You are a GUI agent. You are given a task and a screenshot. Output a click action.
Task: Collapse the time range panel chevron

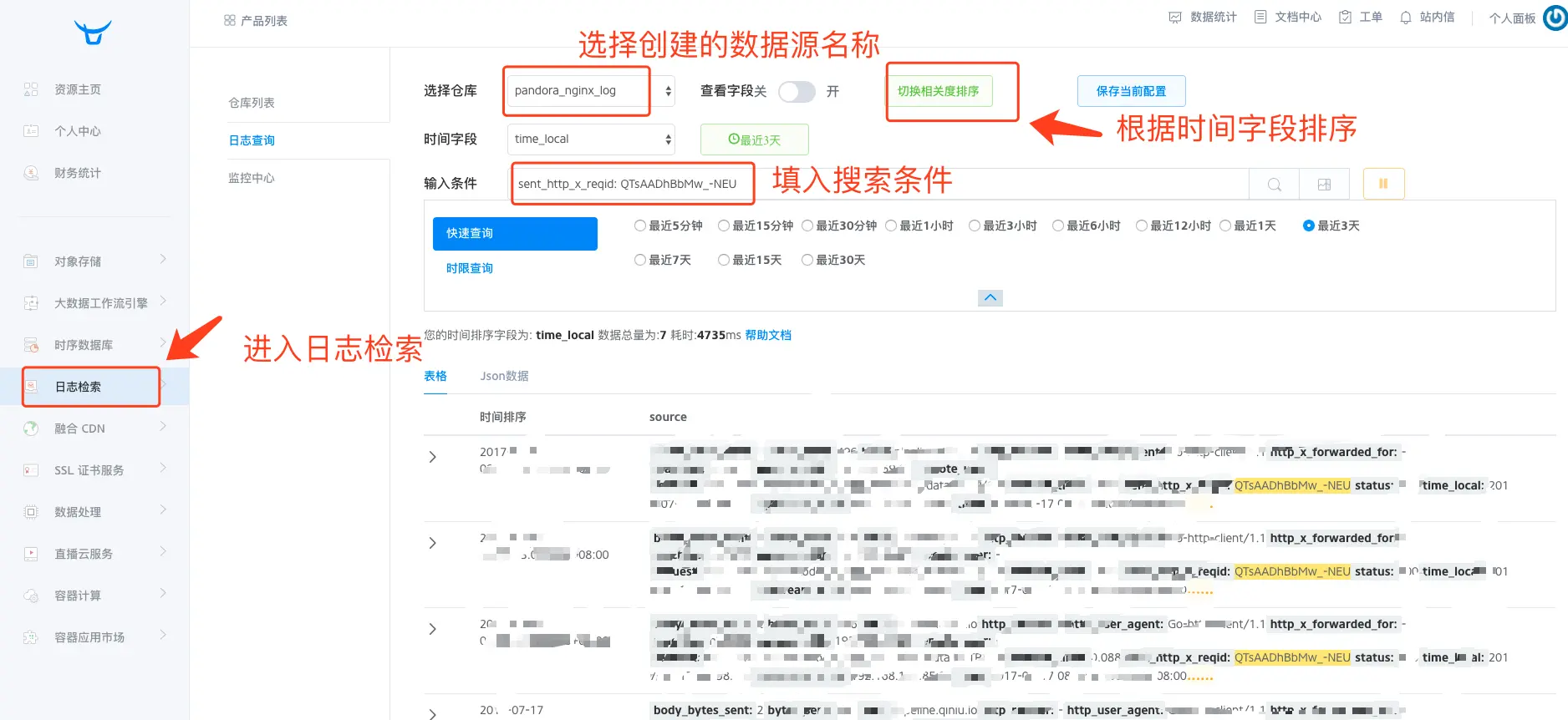tap(990, 297)
